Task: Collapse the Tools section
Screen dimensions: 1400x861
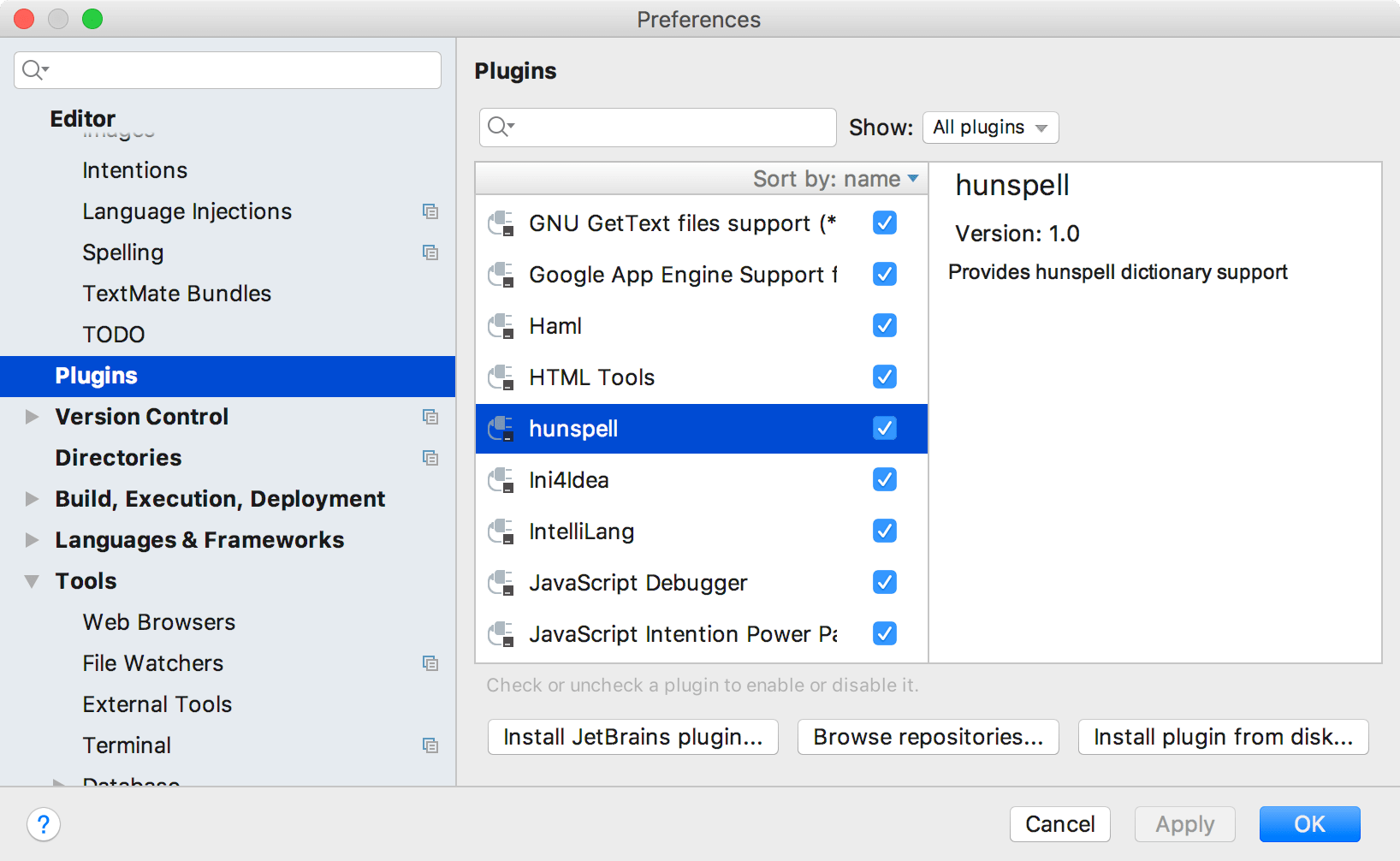Action: [x=32, y=581]
